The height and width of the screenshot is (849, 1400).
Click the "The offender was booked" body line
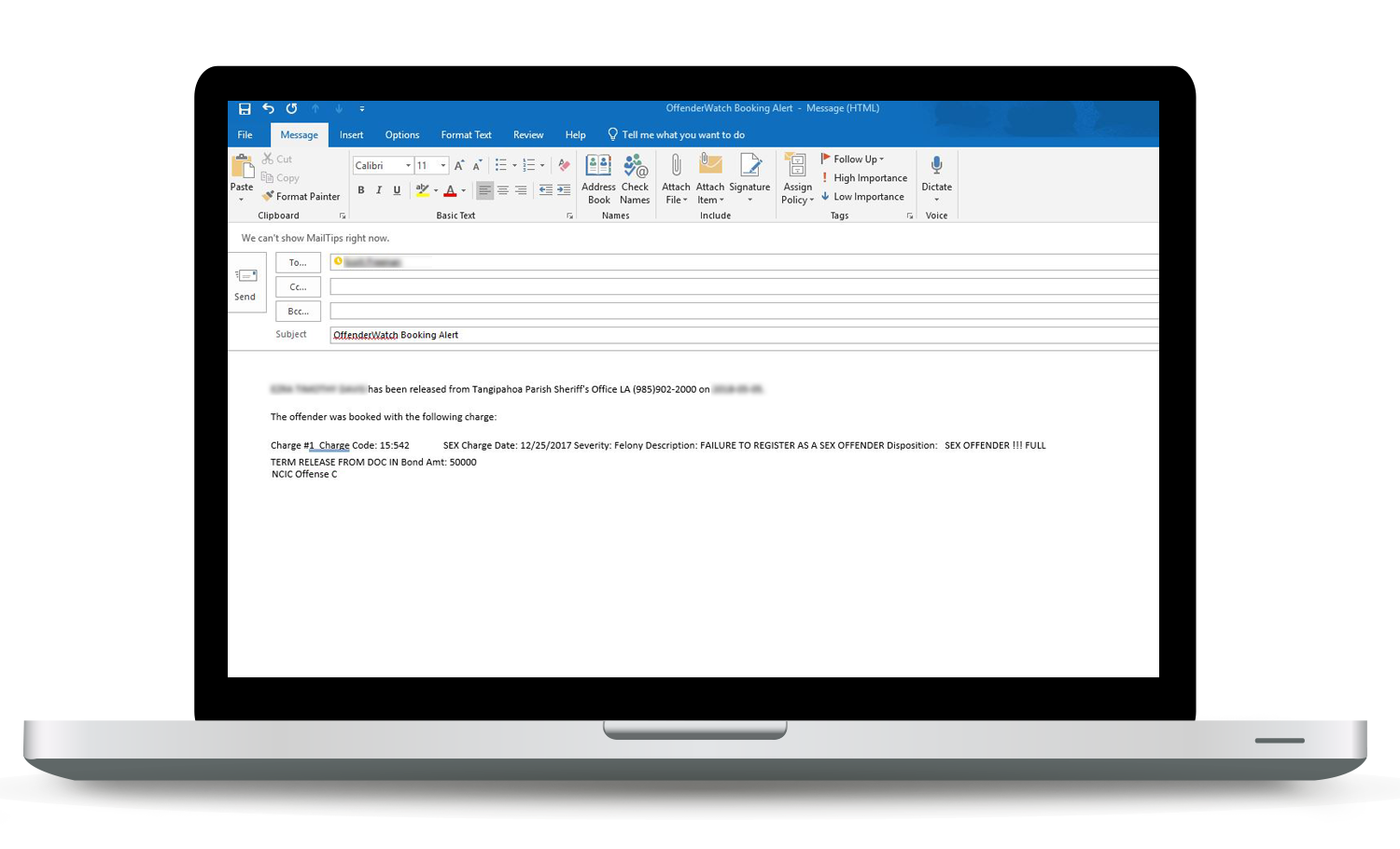(384, 417)
